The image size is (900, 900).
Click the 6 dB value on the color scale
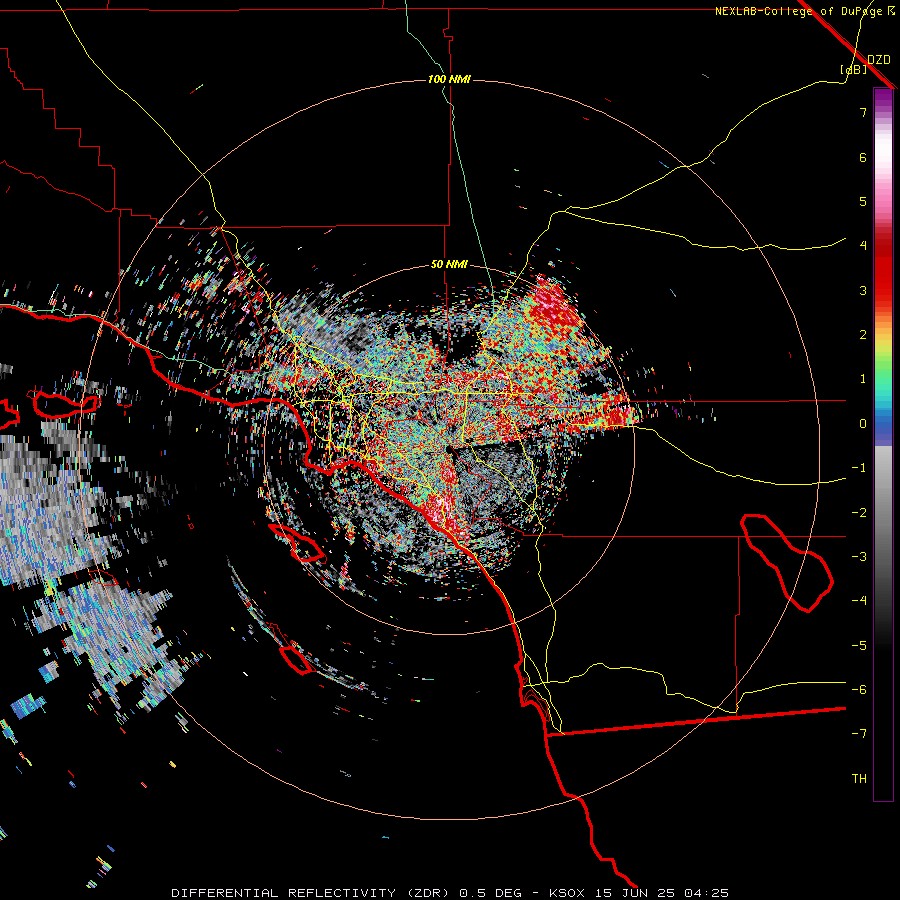tap(863, 157)
